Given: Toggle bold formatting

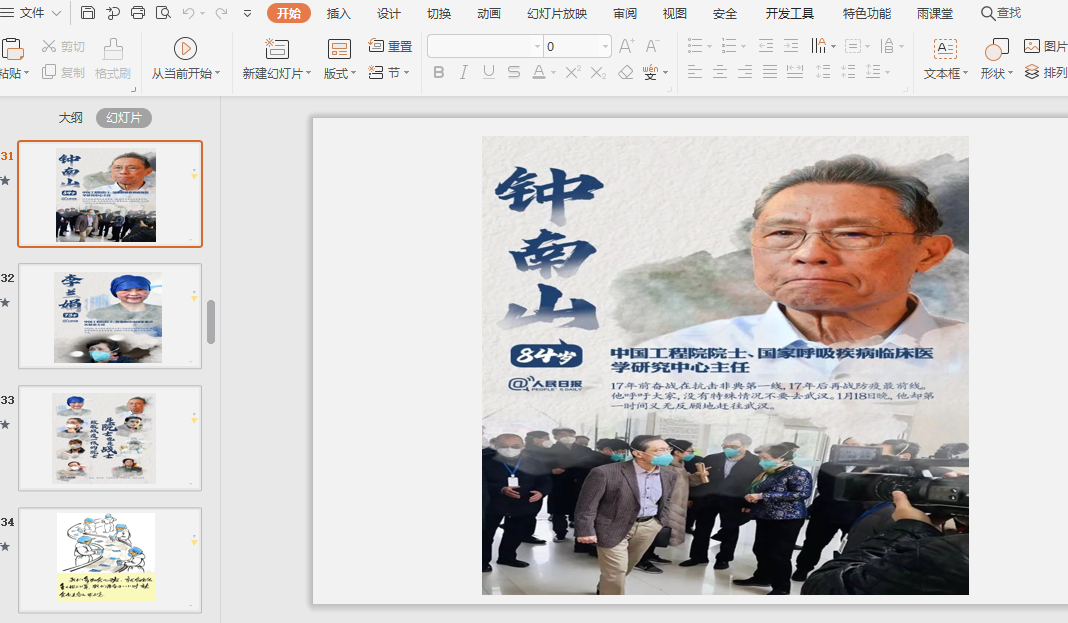Looking at the screenshot, I should 438,72.
